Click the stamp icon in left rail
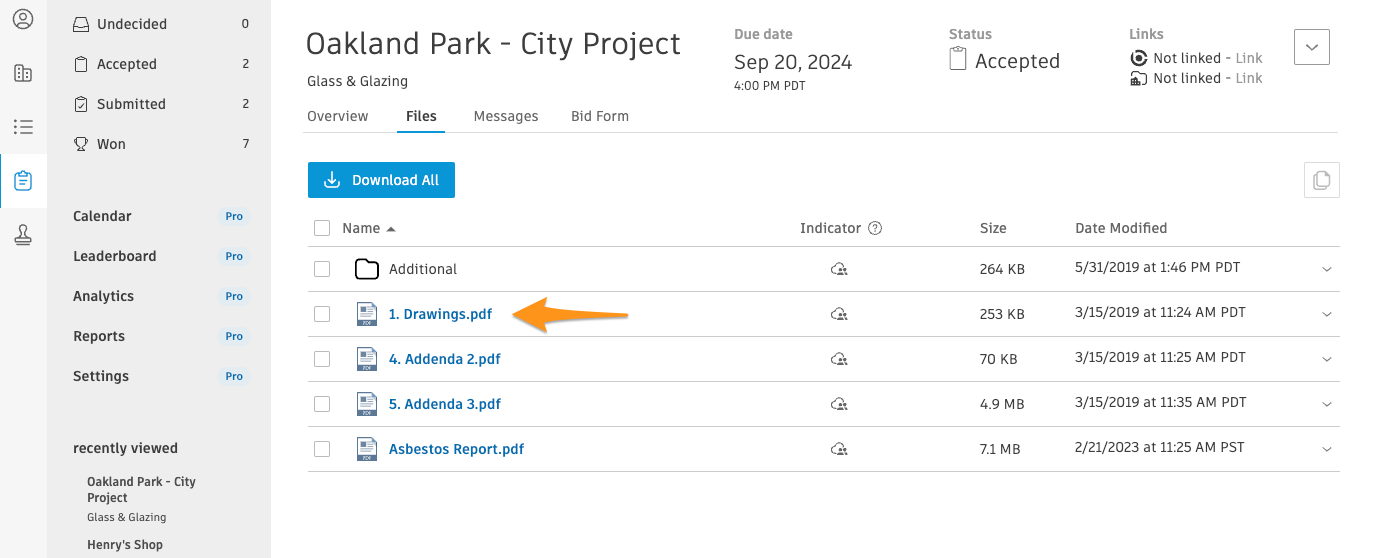This screenshot has width=1375, height=558. tap(23, 235)
